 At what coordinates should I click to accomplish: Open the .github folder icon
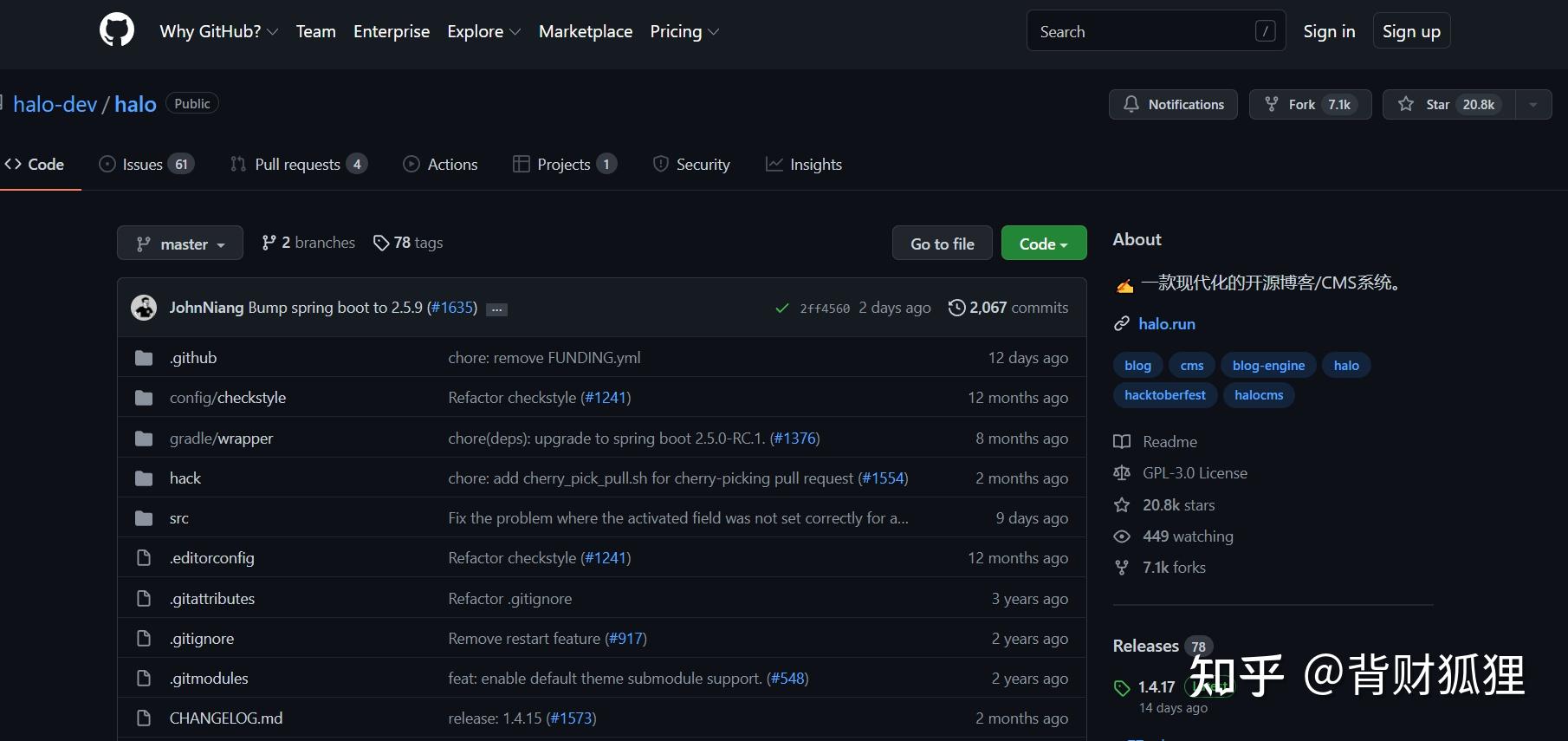(144, 358)
